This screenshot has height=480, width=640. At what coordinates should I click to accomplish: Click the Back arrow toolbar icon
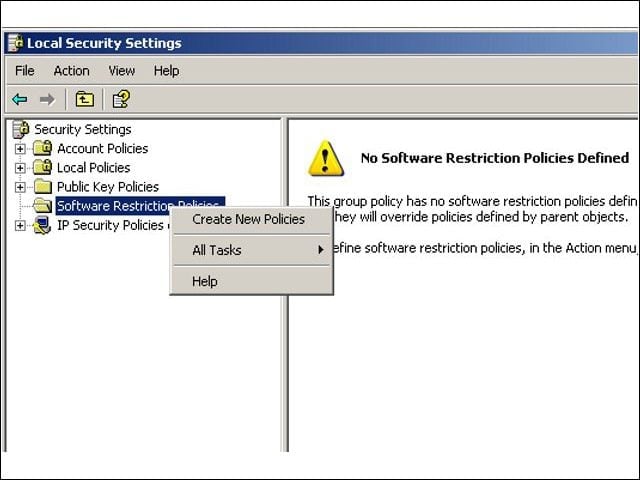[20, 99]
